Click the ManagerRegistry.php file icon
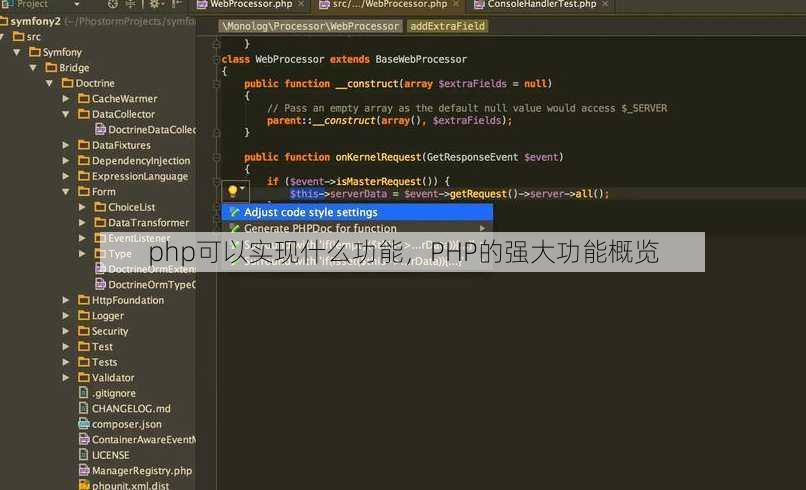 [84, 470]
